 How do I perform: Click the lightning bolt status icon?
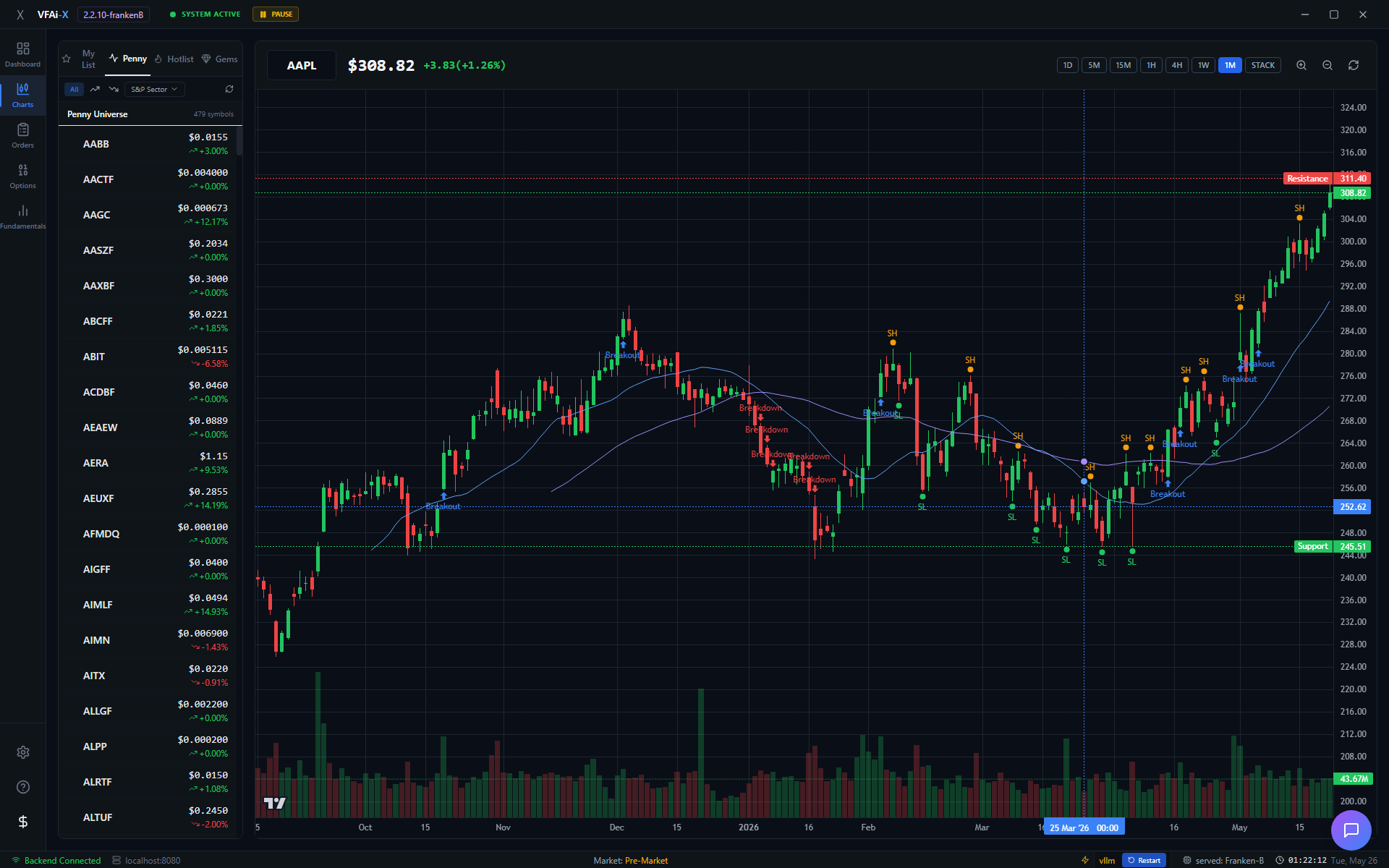[x=1085, y=860]
